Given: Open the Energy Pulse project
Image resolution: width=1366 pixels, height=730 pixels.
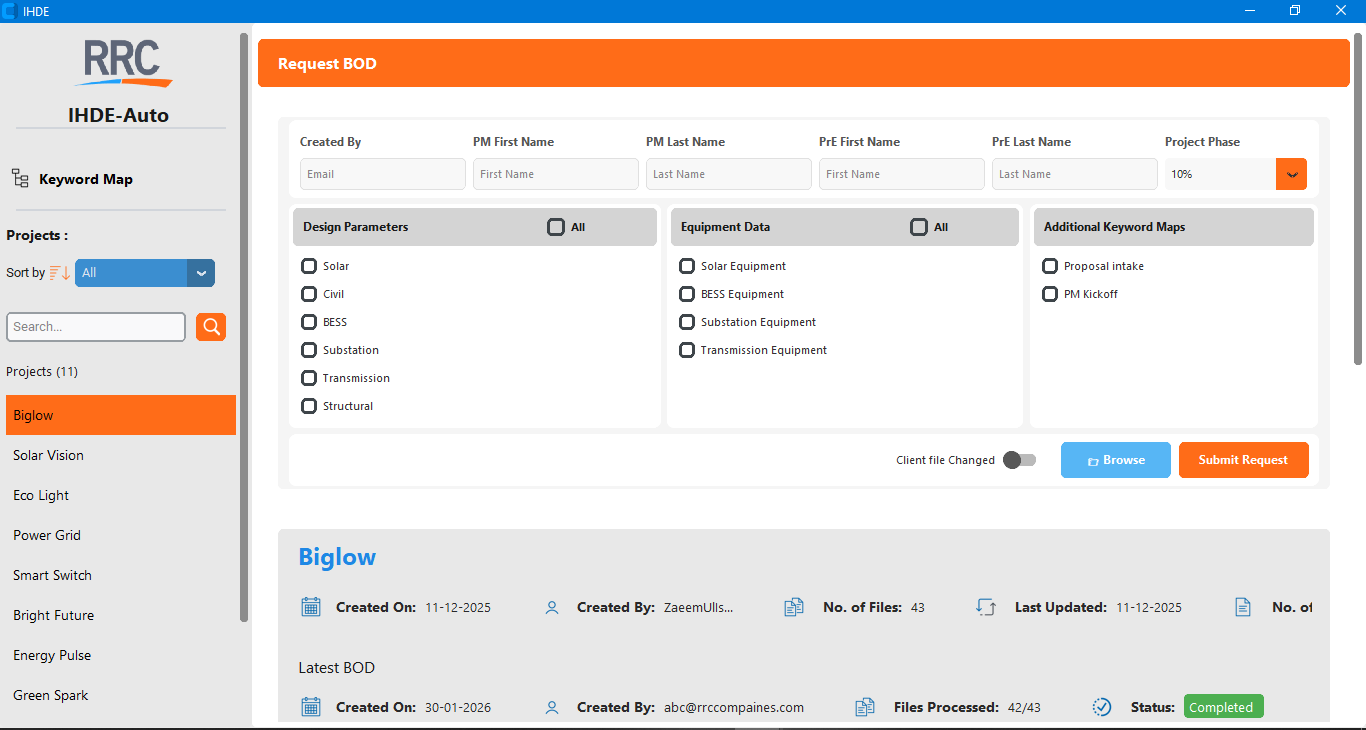Looking at the screenshot, I should point(121,655).
